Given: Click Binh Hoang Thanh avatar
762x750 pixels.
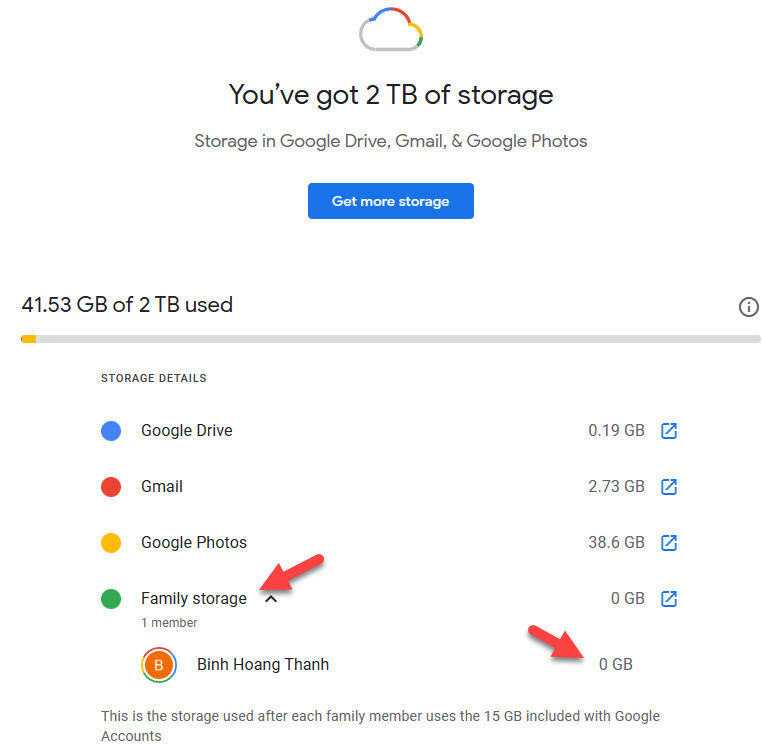Looking at the screenshot, I should (x=158, y=664).
